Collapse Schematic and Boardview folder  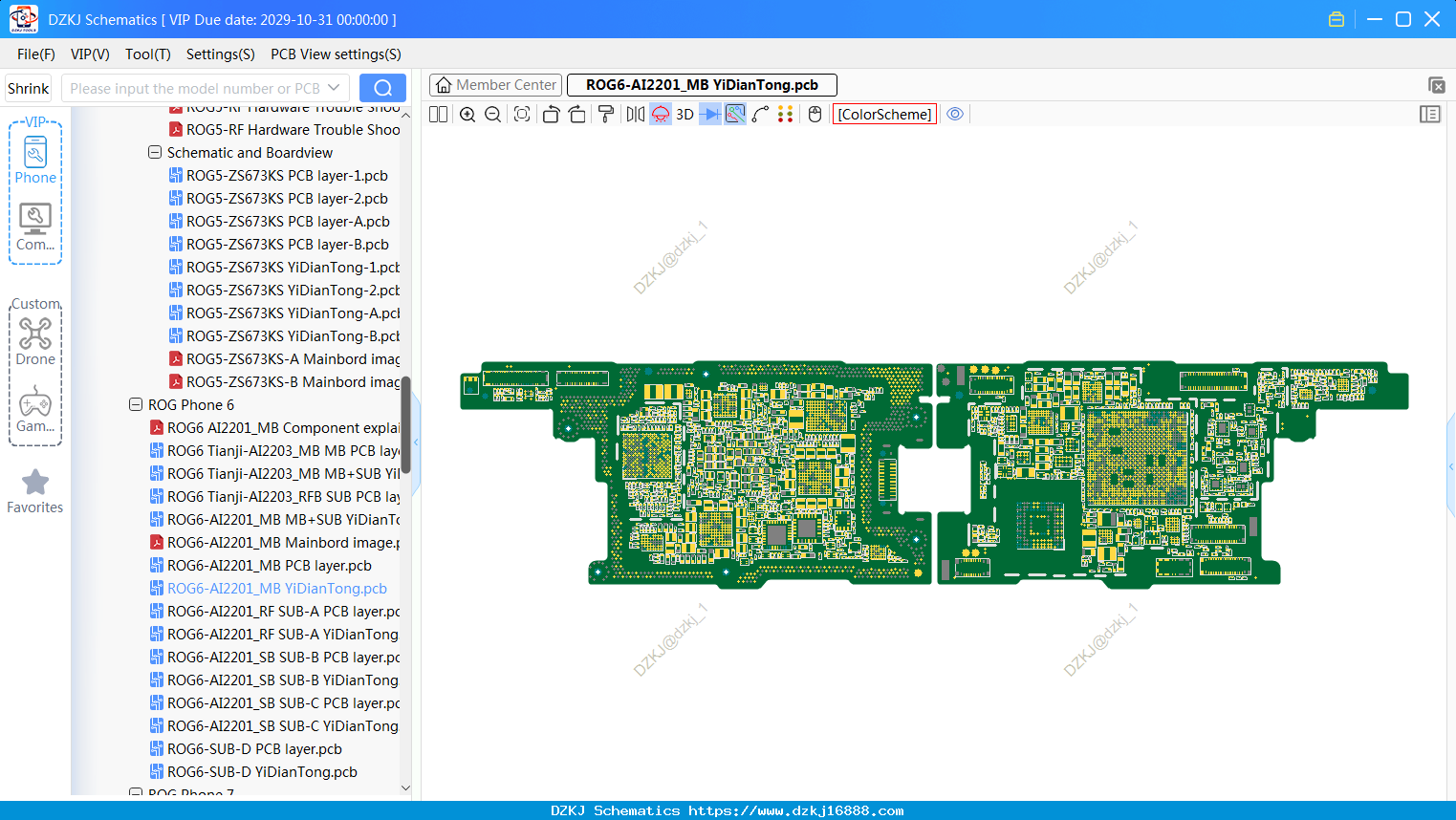pyautogui.click(x=155, y=152)
